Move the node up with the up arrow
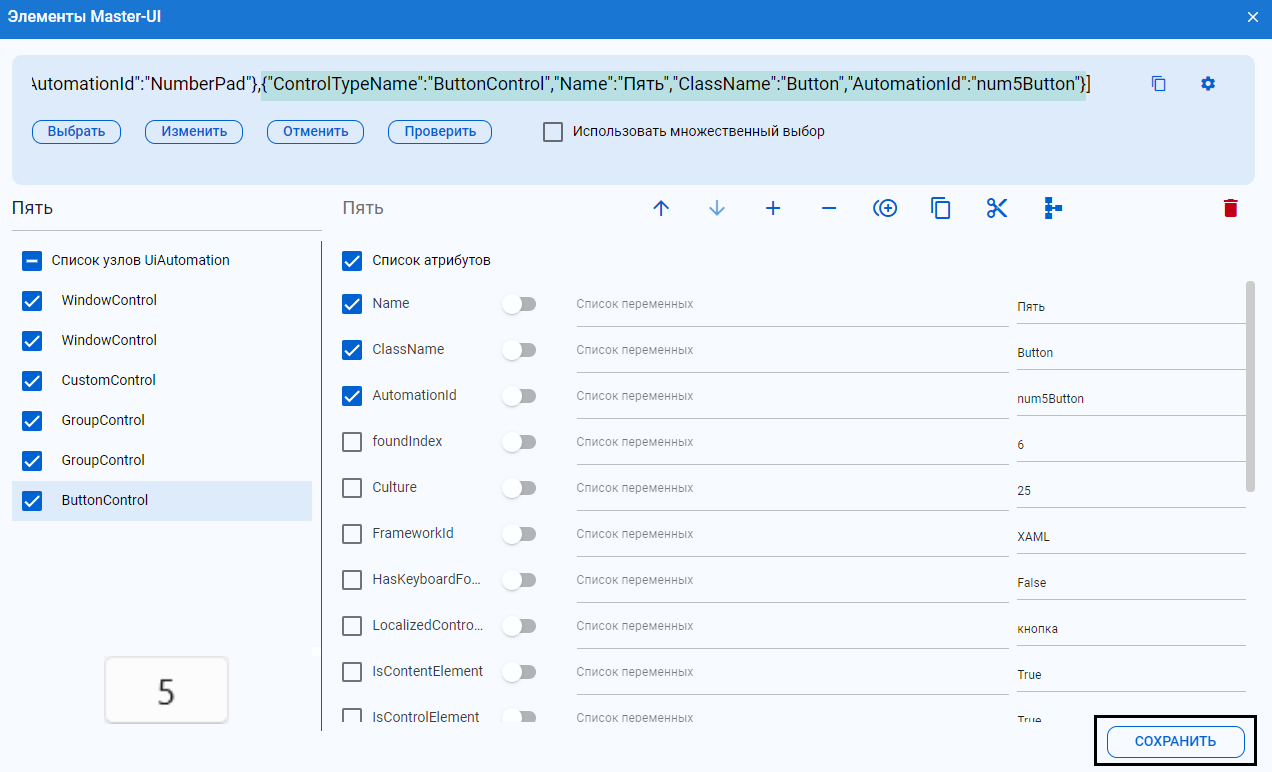Viewport: 1272px width, 772px height. (661, 208)
